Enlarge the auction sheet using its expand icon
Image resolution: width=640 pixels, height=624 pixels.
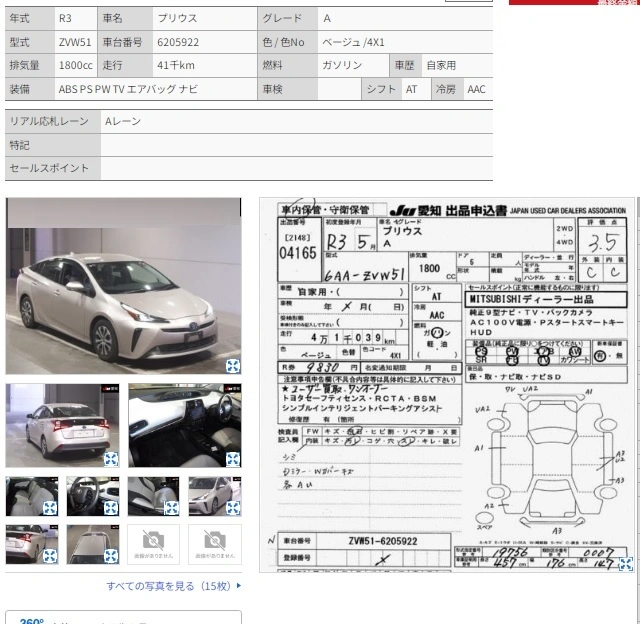(626, 564)
